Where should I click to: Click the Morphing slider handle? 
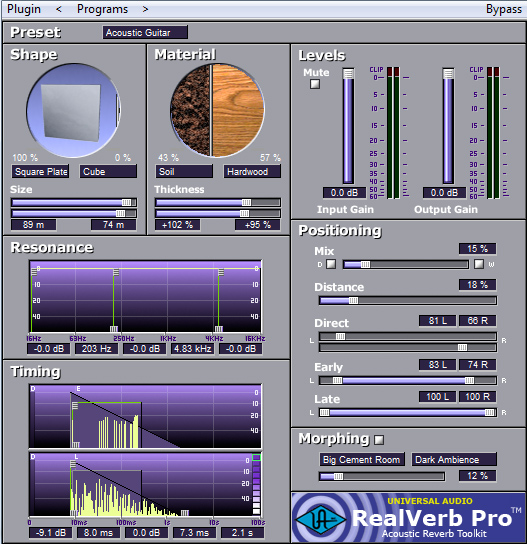[x=338, y=476]
